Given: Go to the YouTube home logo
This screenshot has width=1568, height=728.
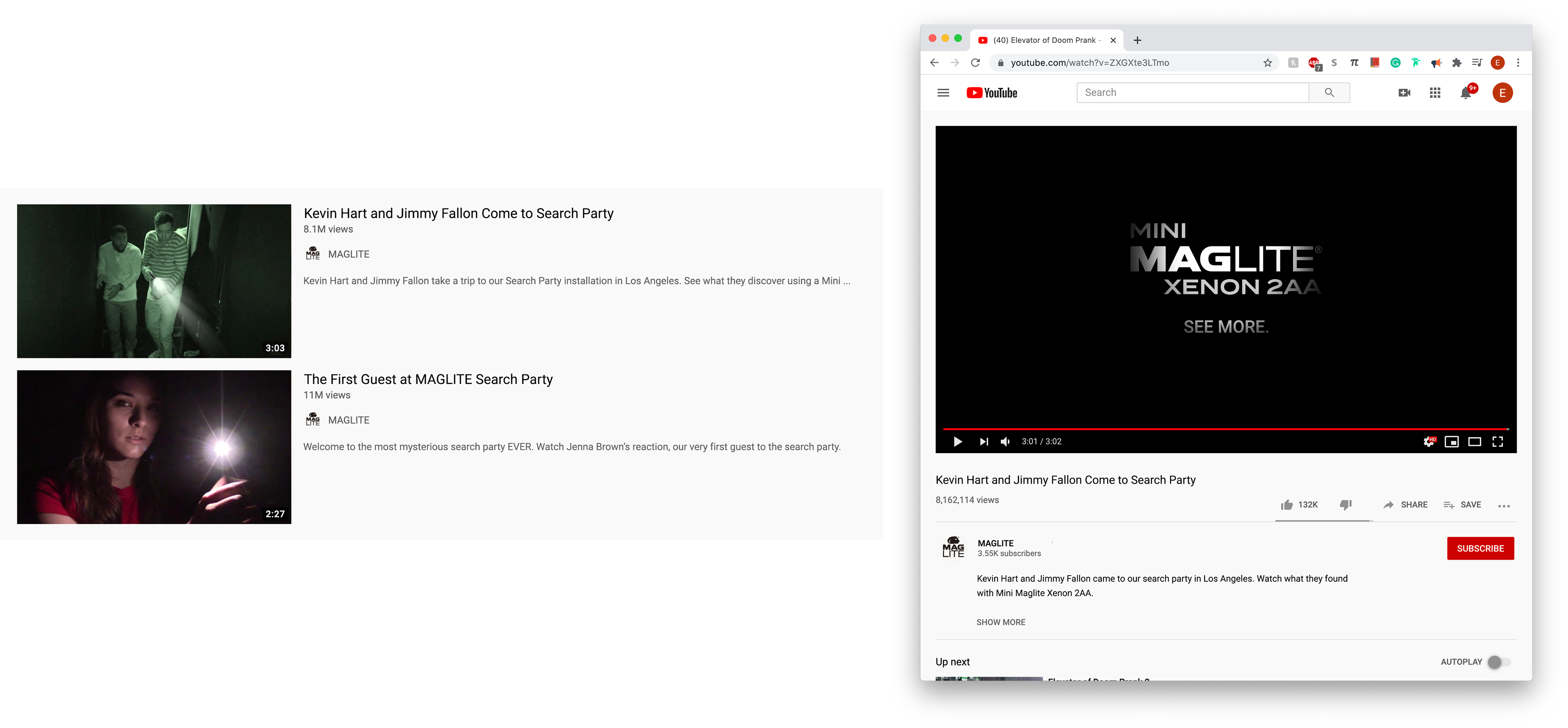Looking at the screenshot, I should coord(991,93).
